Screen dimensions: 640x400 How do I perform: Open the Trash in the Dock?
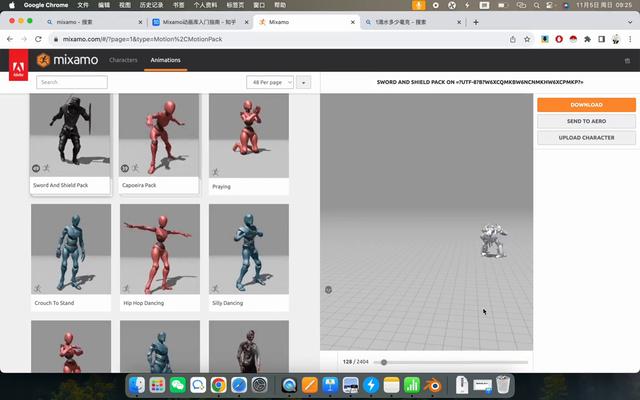click(503, 385)
